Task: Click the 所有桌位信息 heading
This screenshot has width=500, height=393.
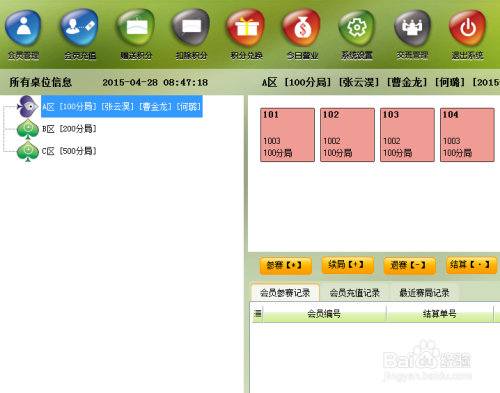Action: pos(40,82)
